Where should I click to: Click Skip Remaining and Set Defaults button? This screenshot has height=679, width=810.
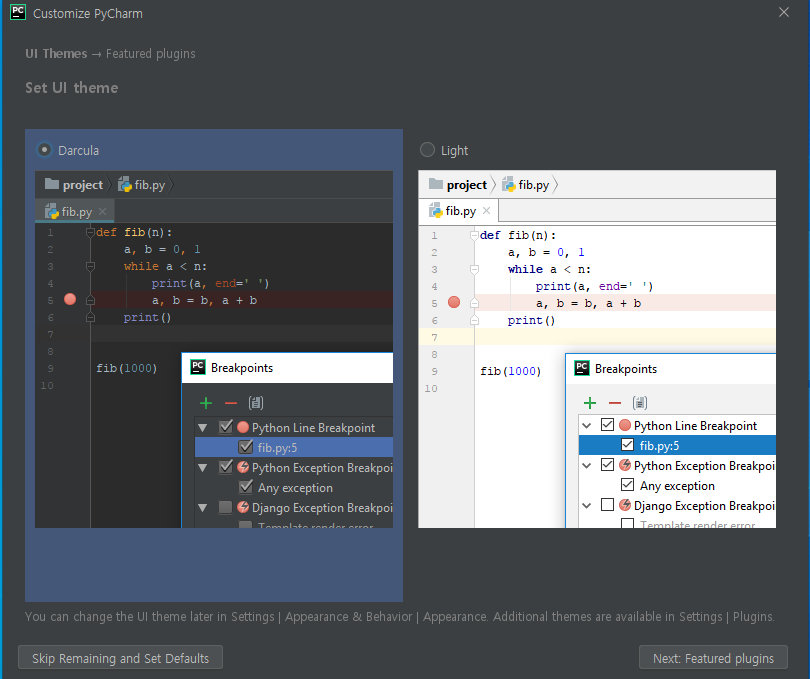[x=120, y=657]
